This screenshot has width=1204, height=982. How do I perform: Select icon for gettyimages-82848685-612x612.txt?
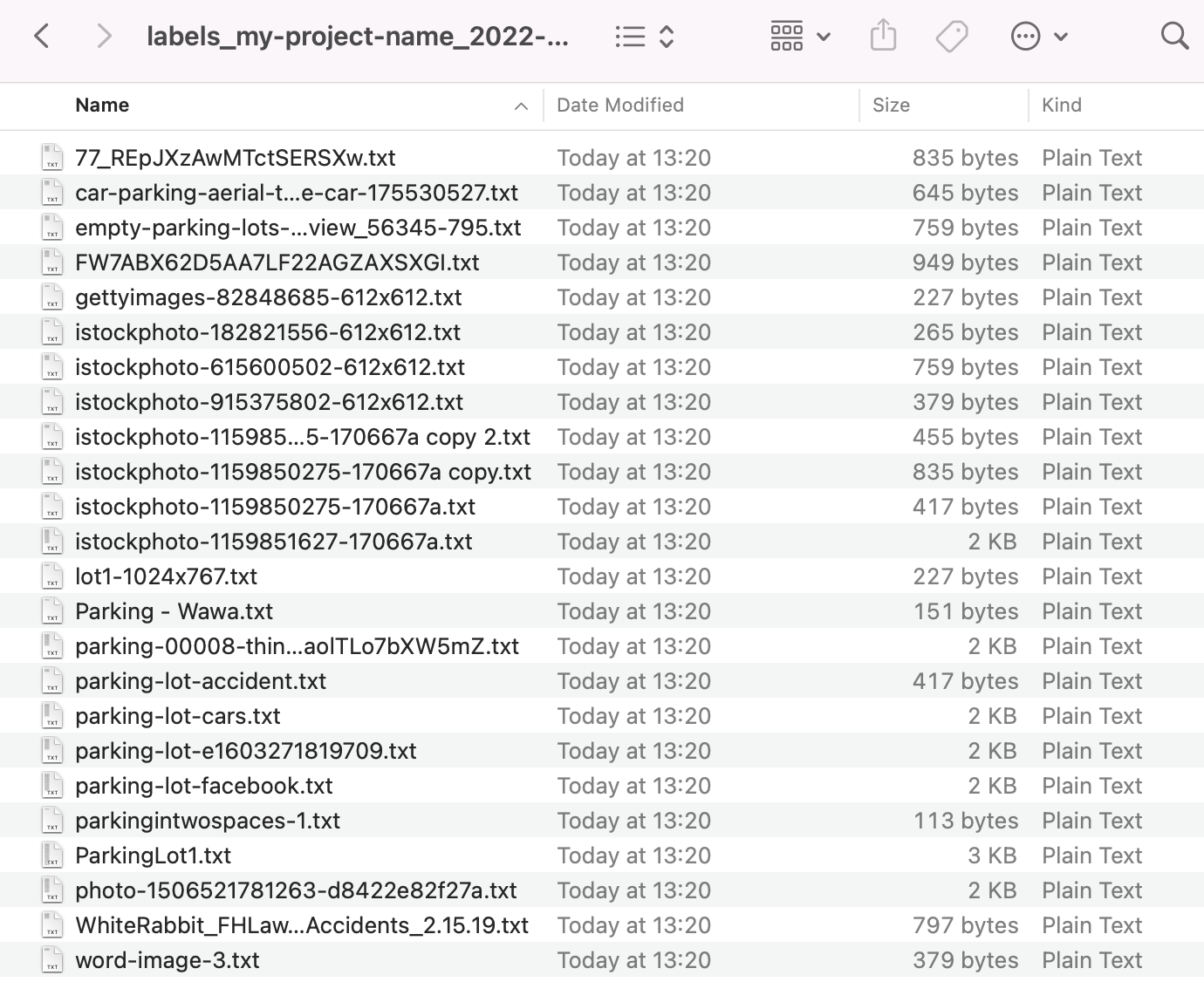coord(52,297)
